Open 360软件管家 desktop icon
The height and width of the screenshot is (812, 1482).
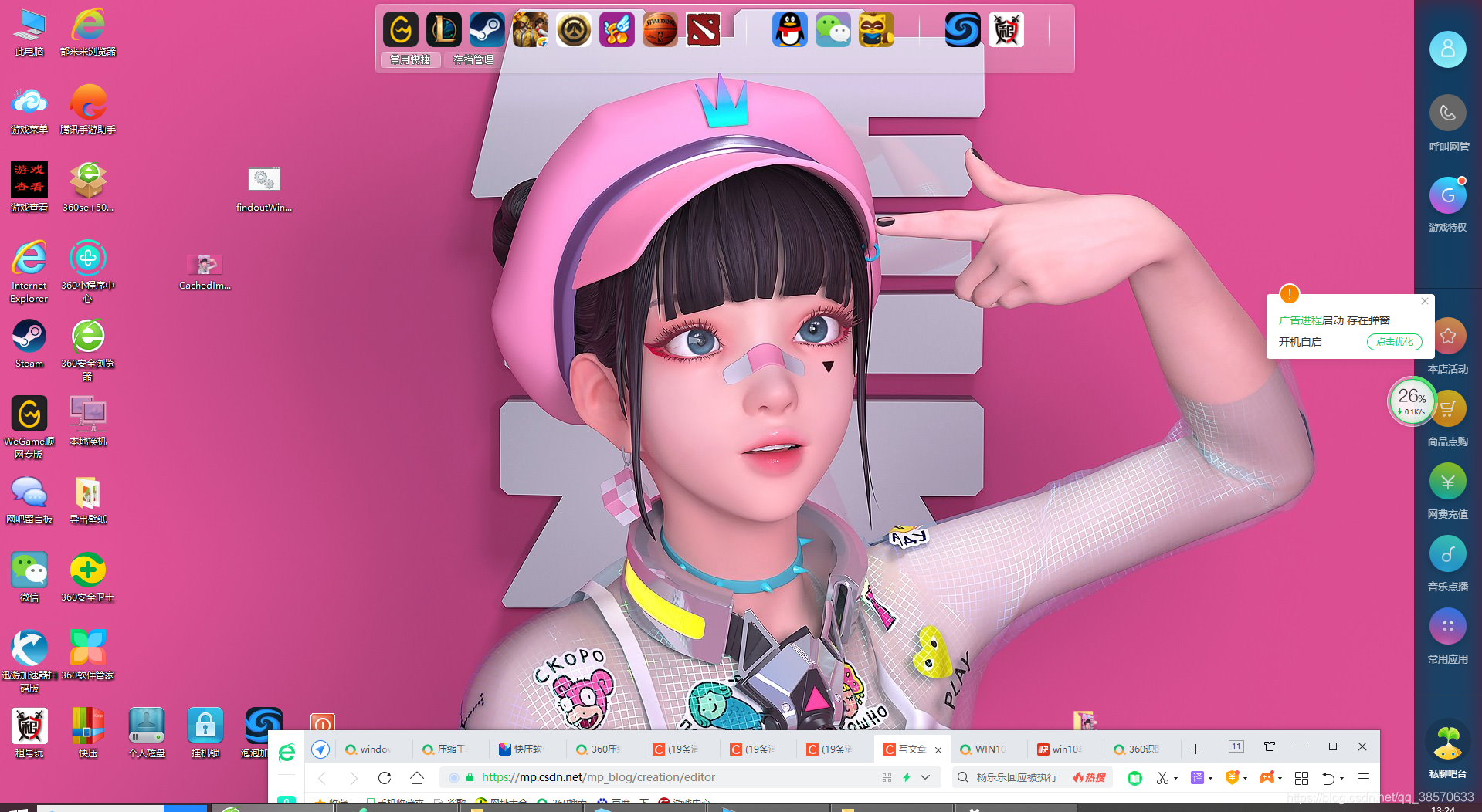88,655
